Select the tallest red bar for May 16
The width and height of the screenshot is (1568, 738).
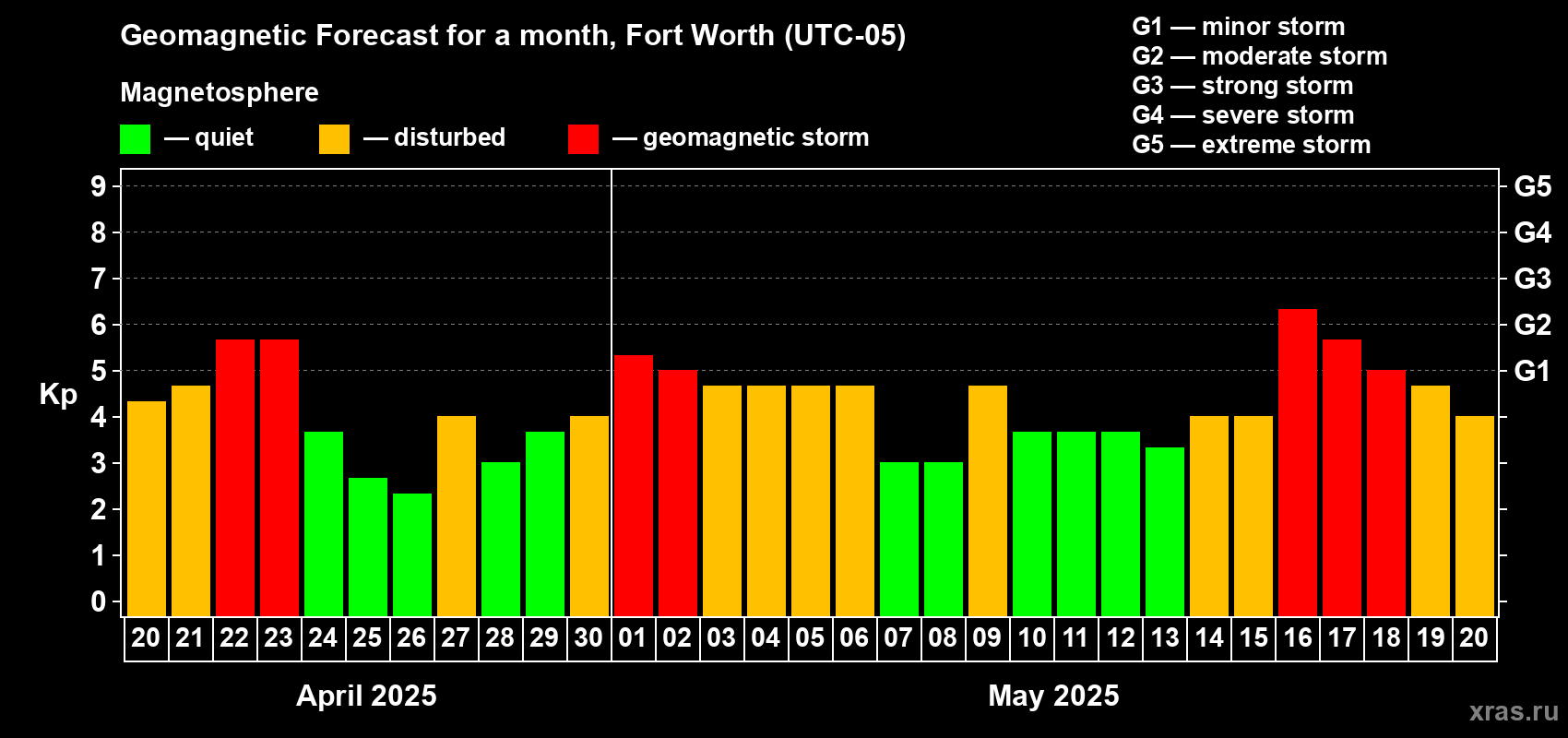[1298, 463]
